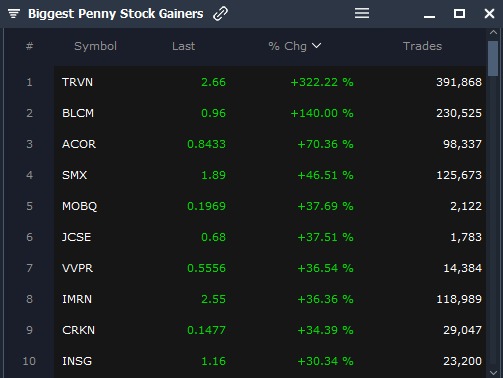Maximize the Penny Stock Gainers panel
This screenshot has width=503, height=378.
coord(459,14)
